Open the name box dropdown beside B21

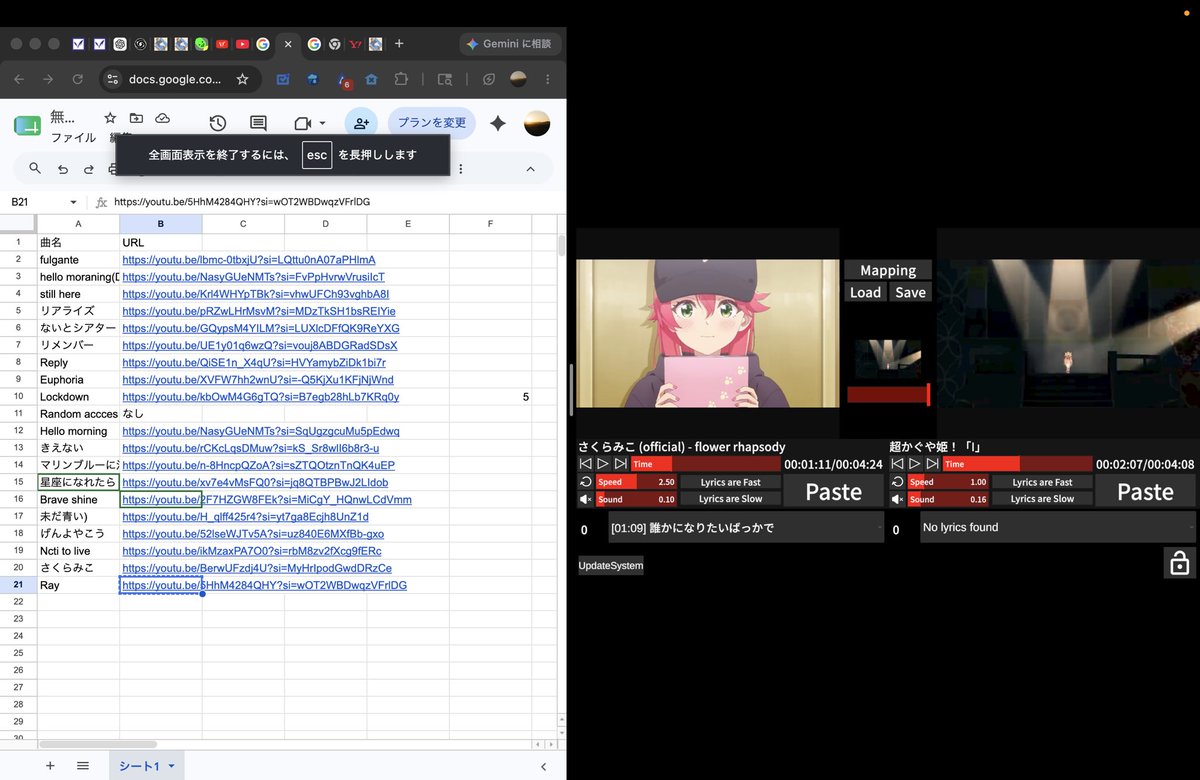[73, 202]
